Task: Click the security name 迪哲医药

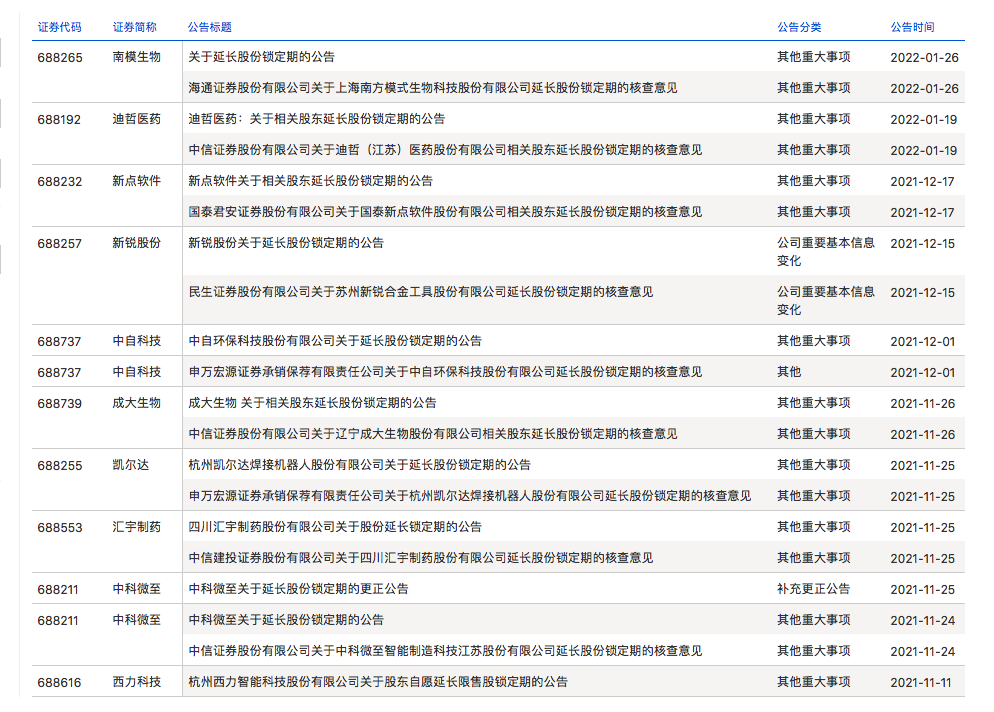Action: (x=137, y=119)
